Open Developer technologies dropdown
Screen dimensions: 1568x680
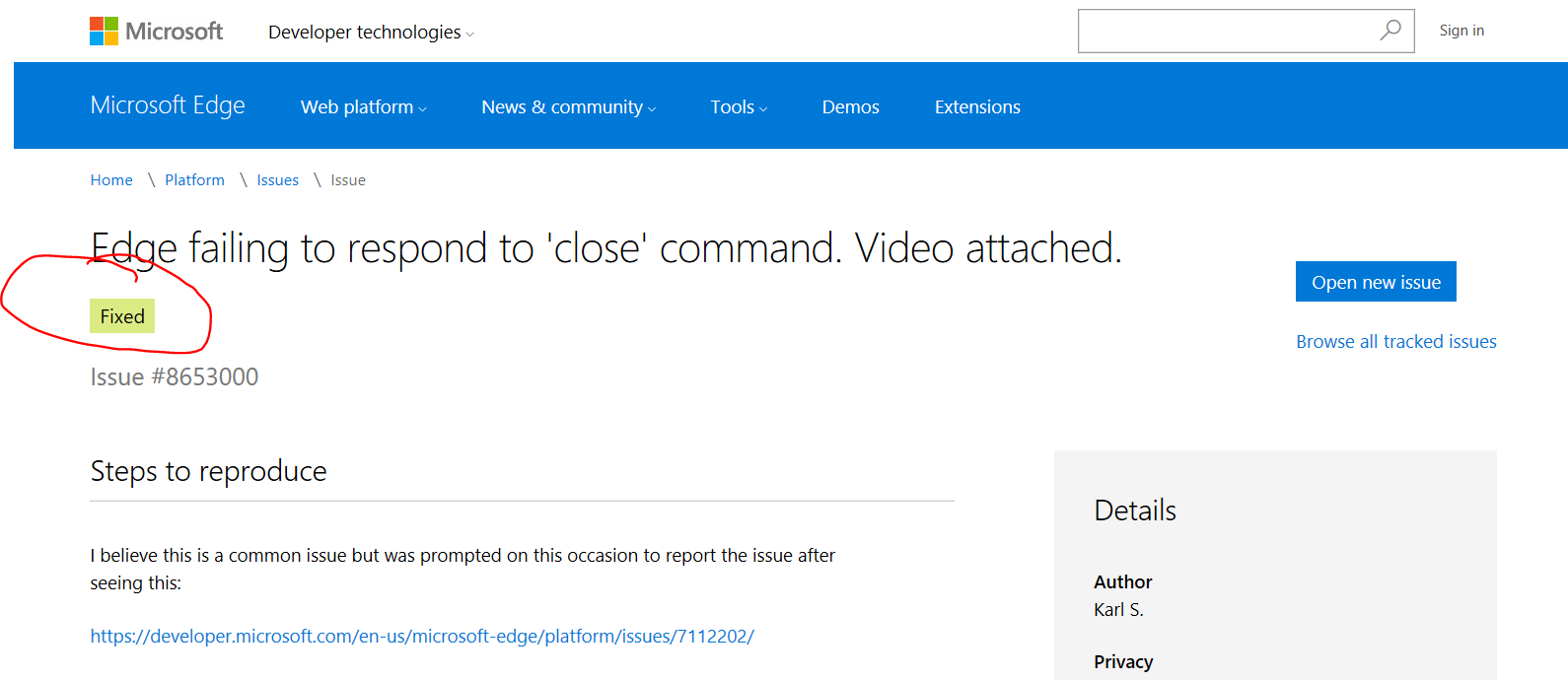(371, 33)
